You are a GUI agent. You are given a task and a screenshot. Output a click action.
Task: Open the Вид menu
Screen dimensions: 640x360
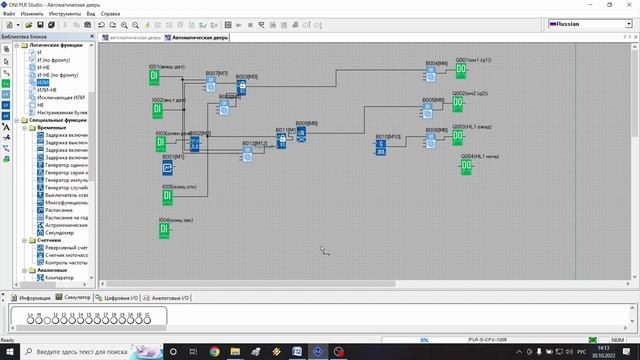coord(91,14)
